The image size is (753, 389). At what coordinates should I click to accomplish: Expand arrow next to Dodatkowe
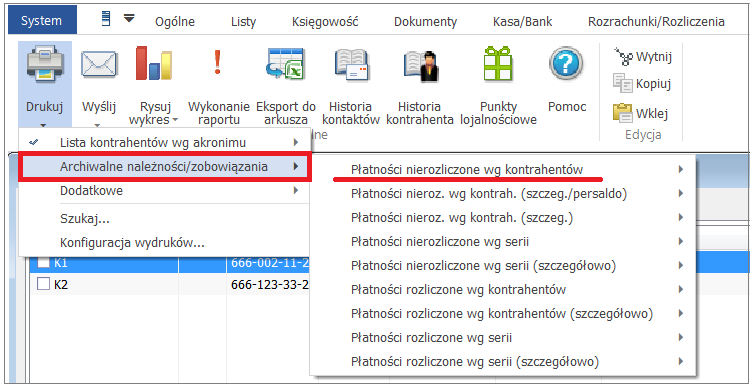click(x=296, y=191)
